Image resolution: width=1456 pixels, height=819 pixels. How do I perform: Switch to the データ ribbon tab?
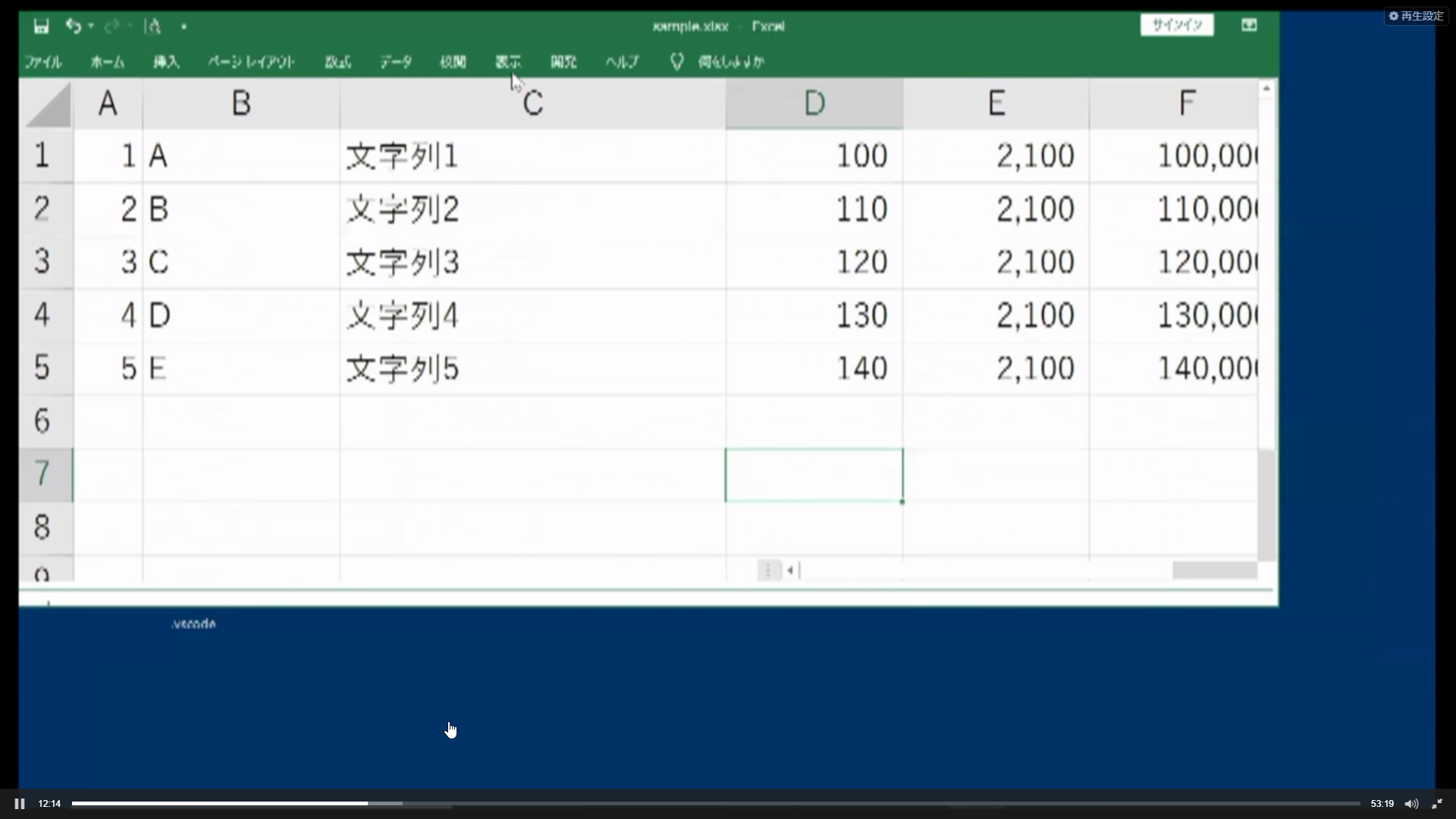(396, 61)
